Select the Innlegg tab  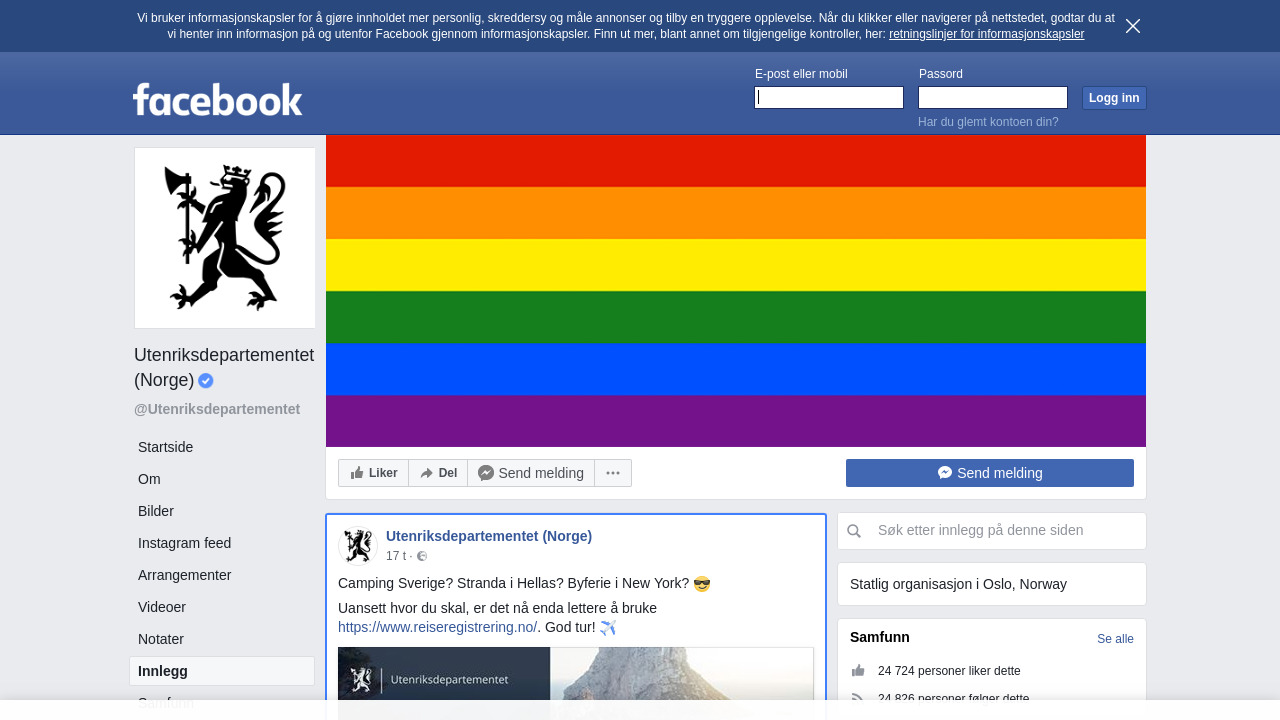coord(222,671)
